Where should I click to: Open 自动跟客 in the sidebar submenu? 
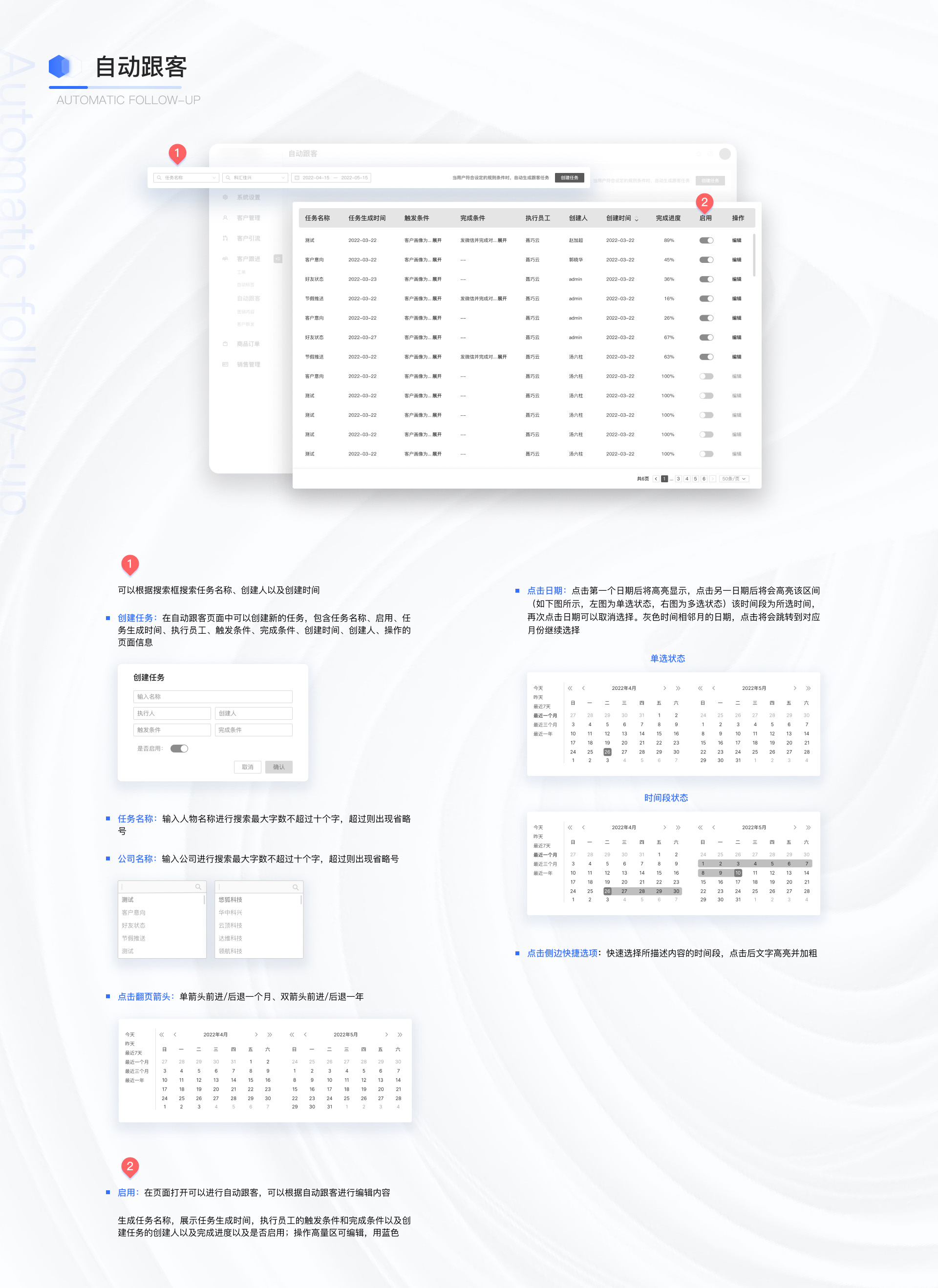click(248, 298)
